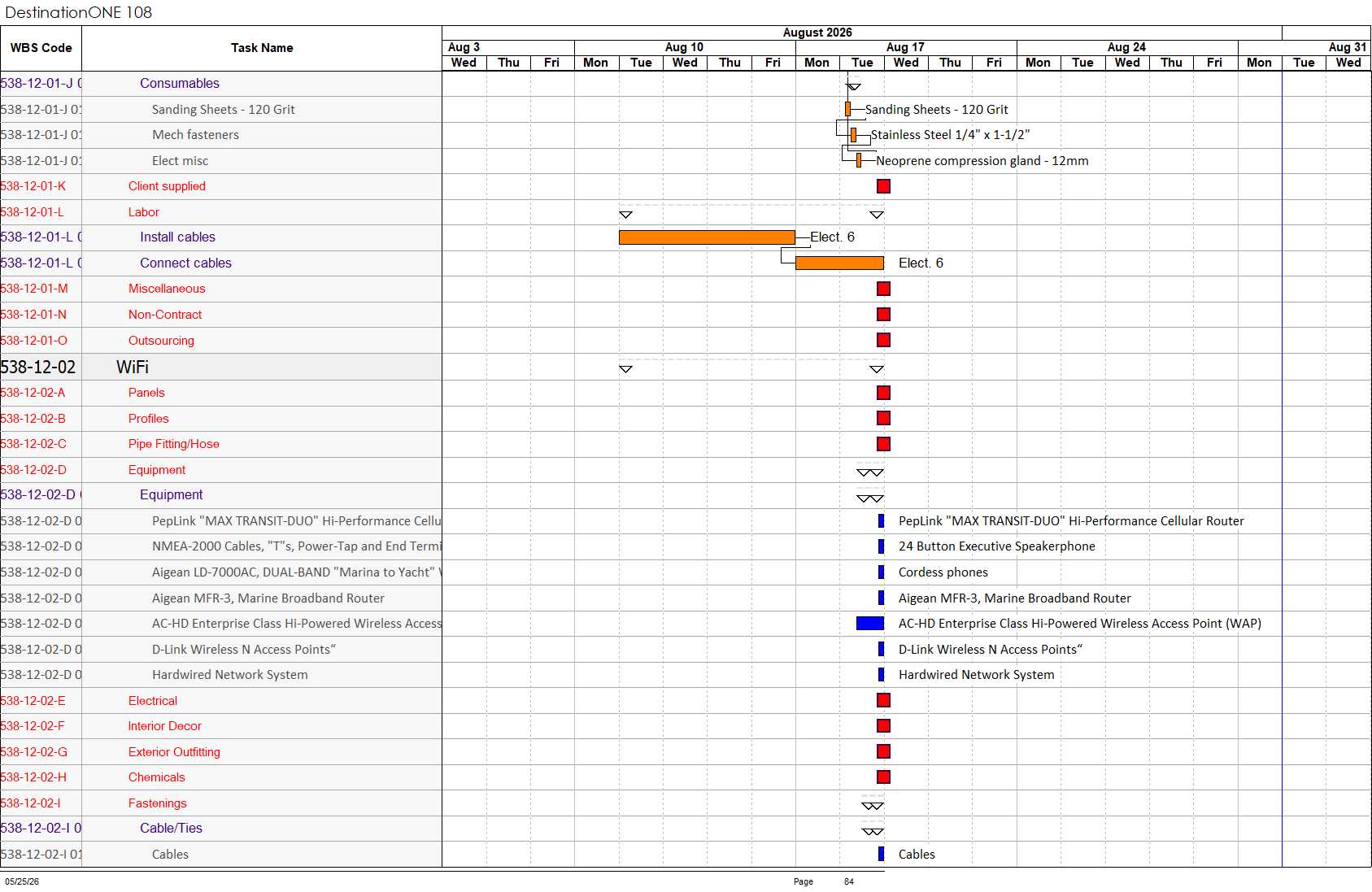Click the orange Install cables Gantt bar

pos(707,237)
